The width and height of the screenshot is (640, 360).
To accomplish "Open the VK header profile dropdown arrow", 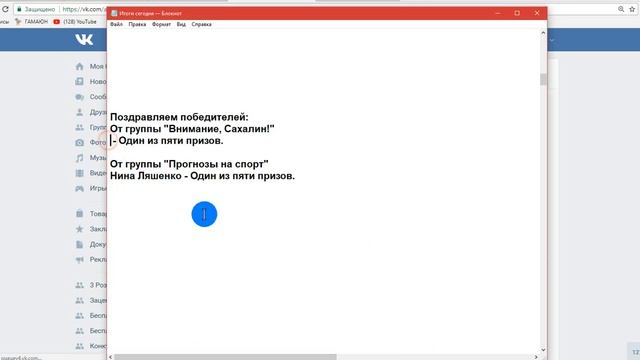I will click(x=552, y=40).
